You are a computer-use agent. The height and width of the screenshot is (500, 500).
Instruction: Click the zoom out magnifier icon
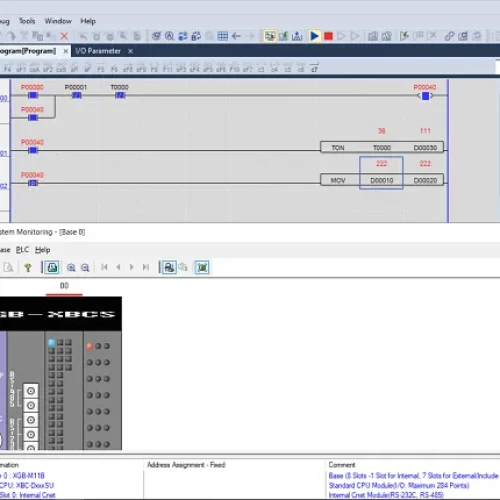[85, 267]
